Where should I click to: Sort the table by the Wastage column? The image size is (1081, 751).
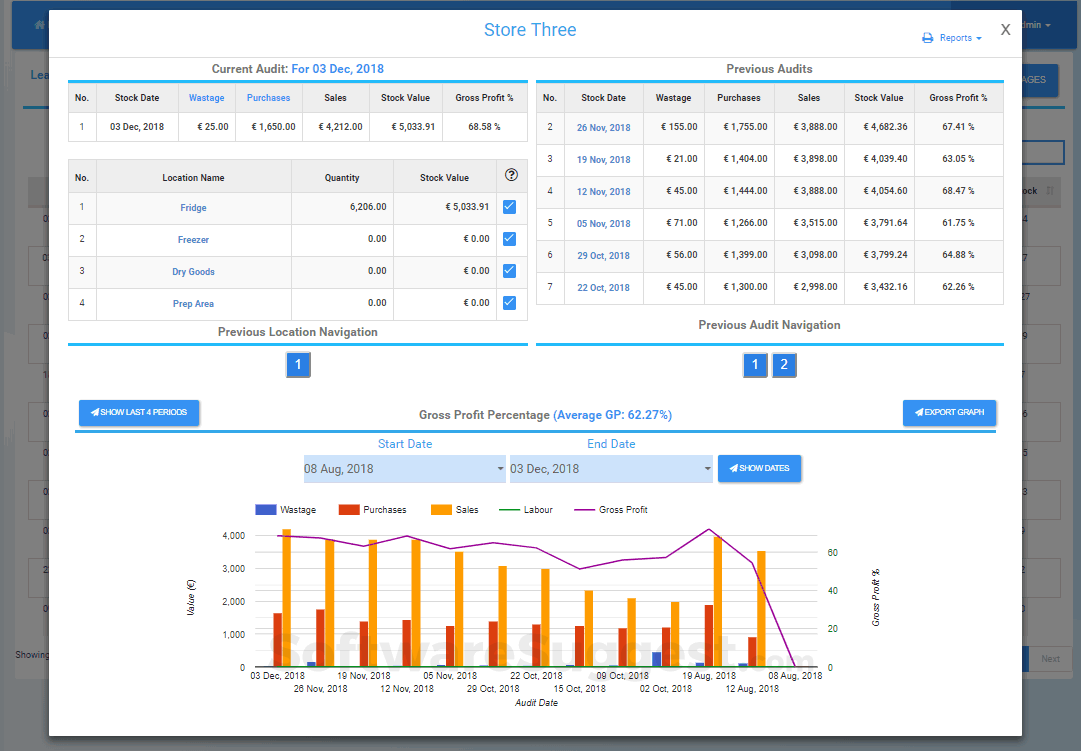point(206,98)
